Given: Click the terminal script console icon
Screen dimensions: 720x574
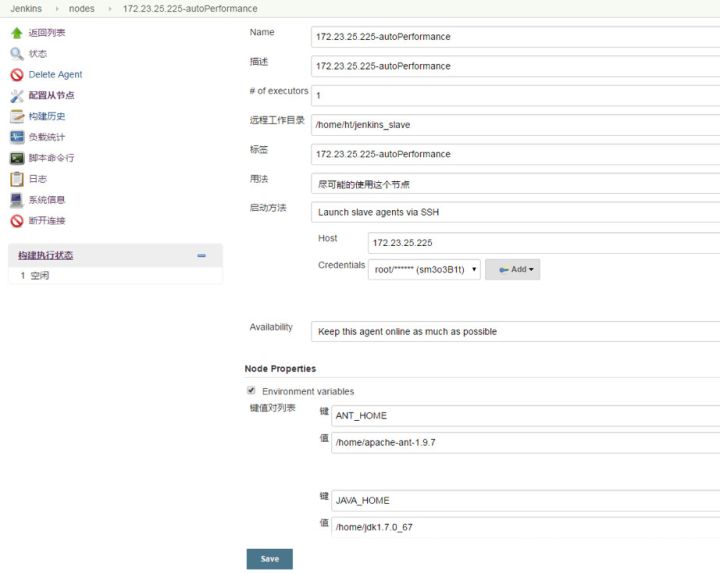Looking at the screenshot, I should (x=17, y=158).
